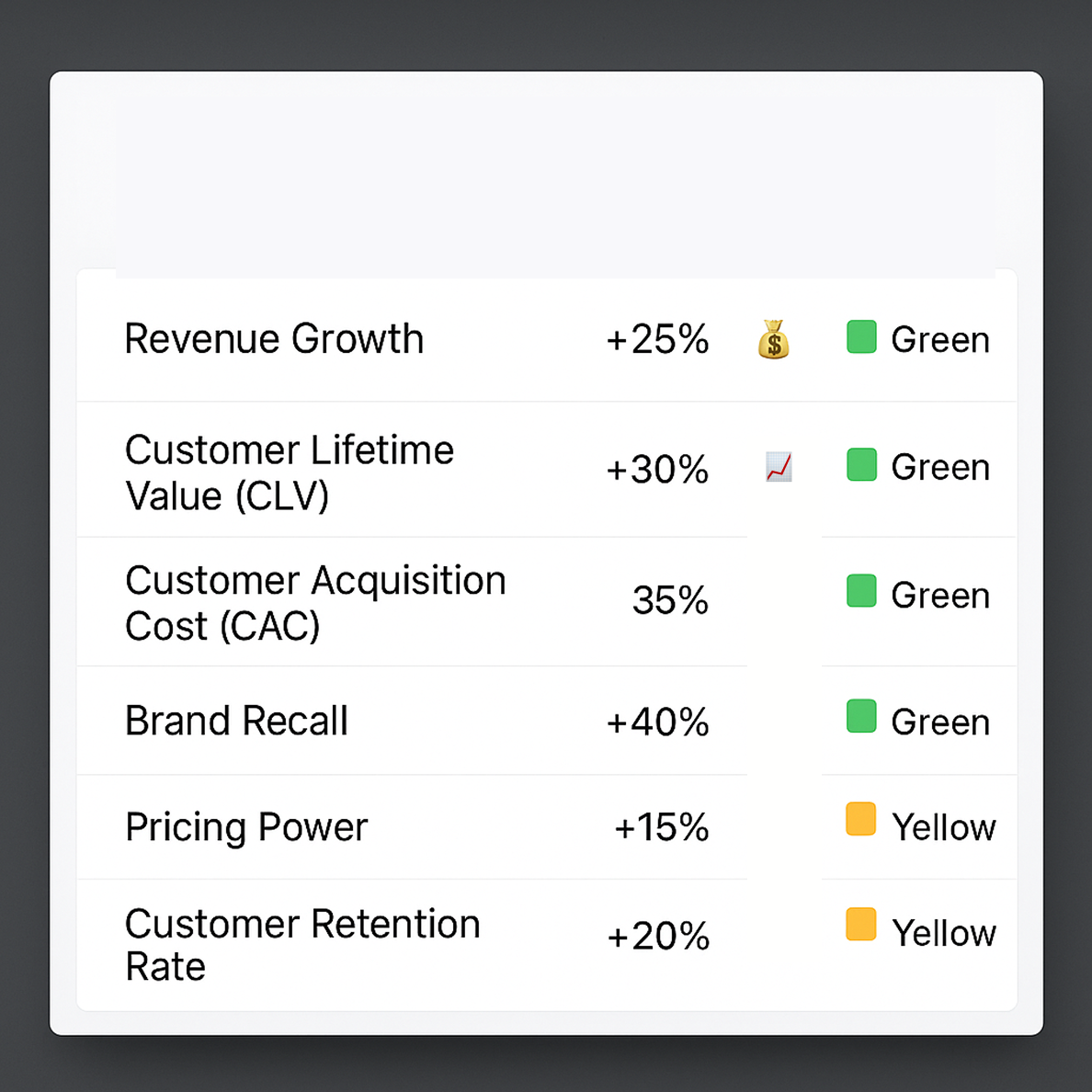
Task: Click the +20% value
Action: [x=657, y=936]
